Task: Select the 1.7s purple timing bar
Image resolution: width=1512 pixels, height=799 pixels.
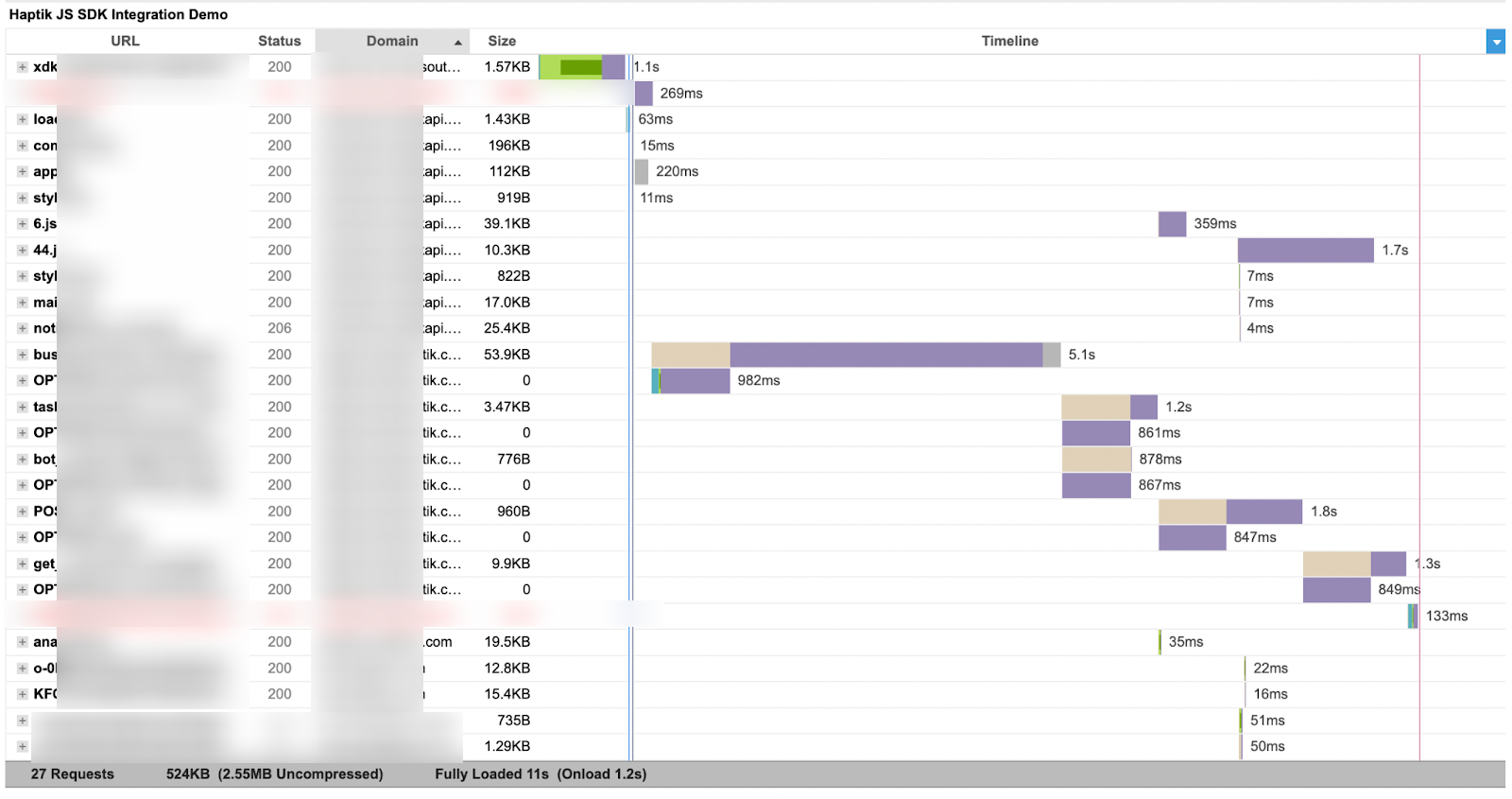Action: coord(1305,251)
